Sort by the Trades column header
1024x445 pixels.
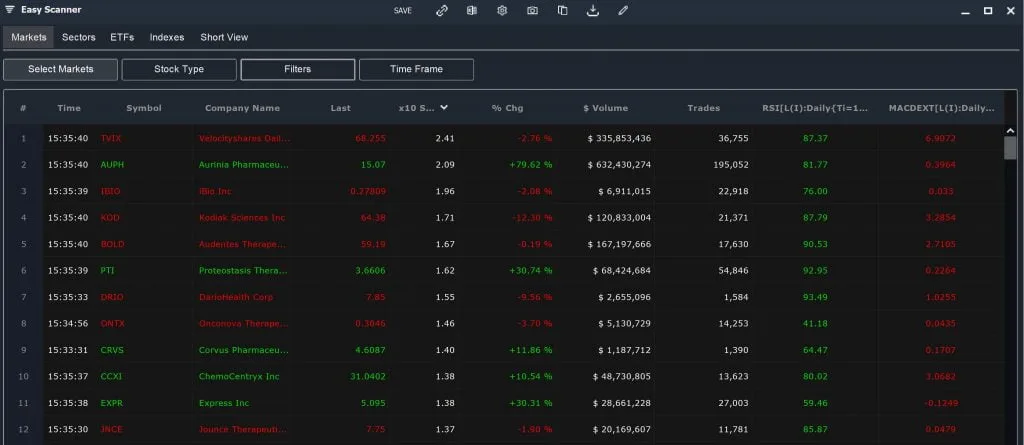pos(704,108)
